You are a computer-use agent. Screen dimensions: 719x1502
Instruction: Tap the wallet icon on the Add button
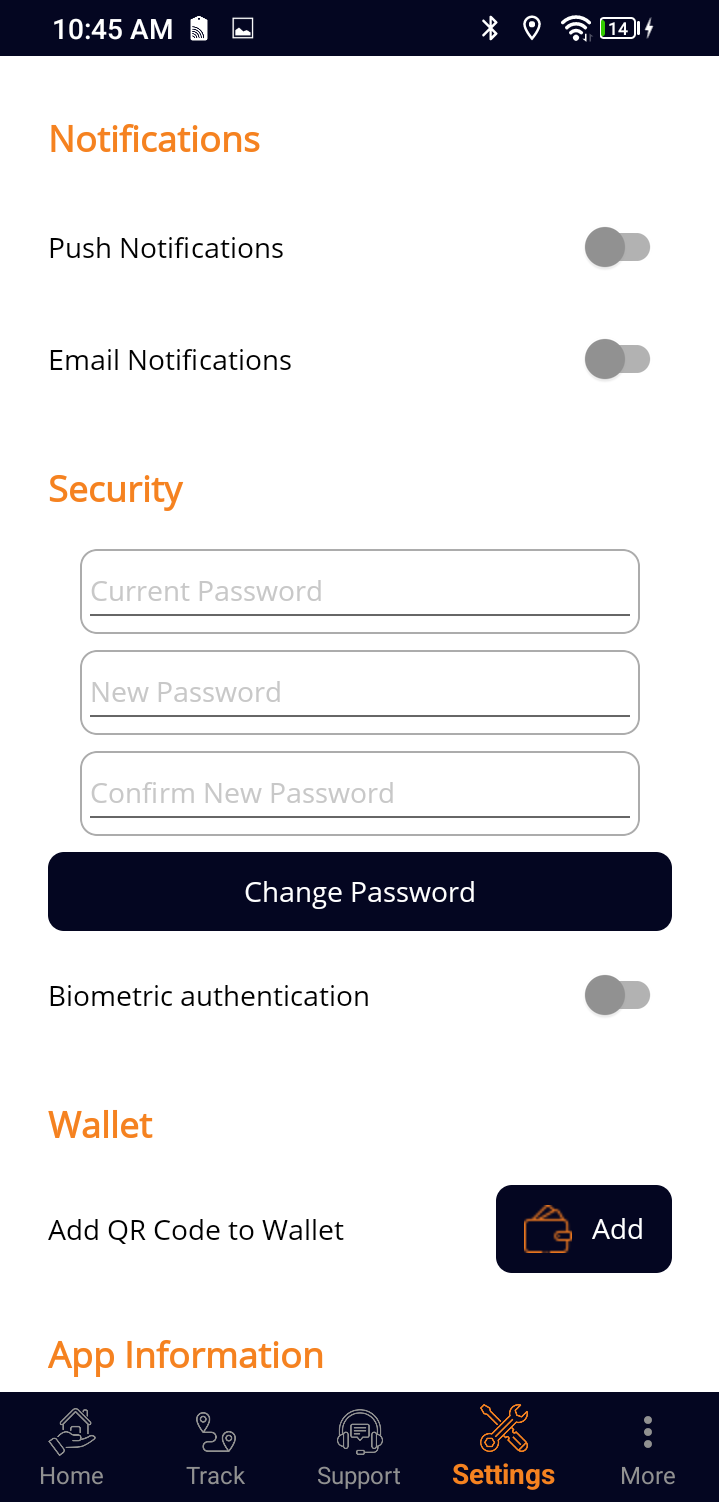(545, 1229)
